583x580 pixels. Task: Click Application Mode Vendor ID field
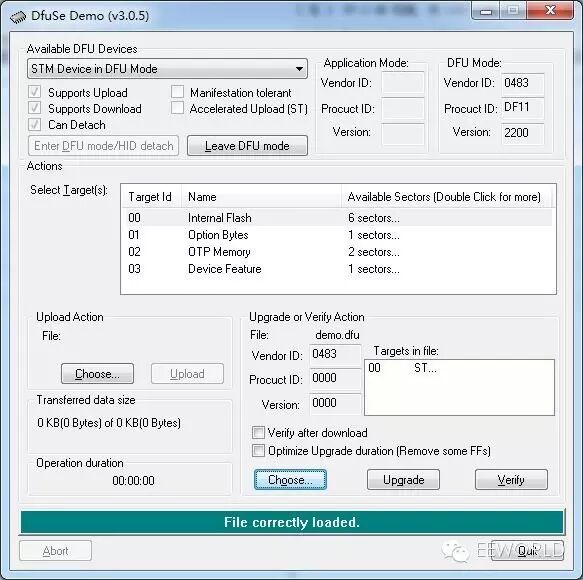click(x=403, y=83)
